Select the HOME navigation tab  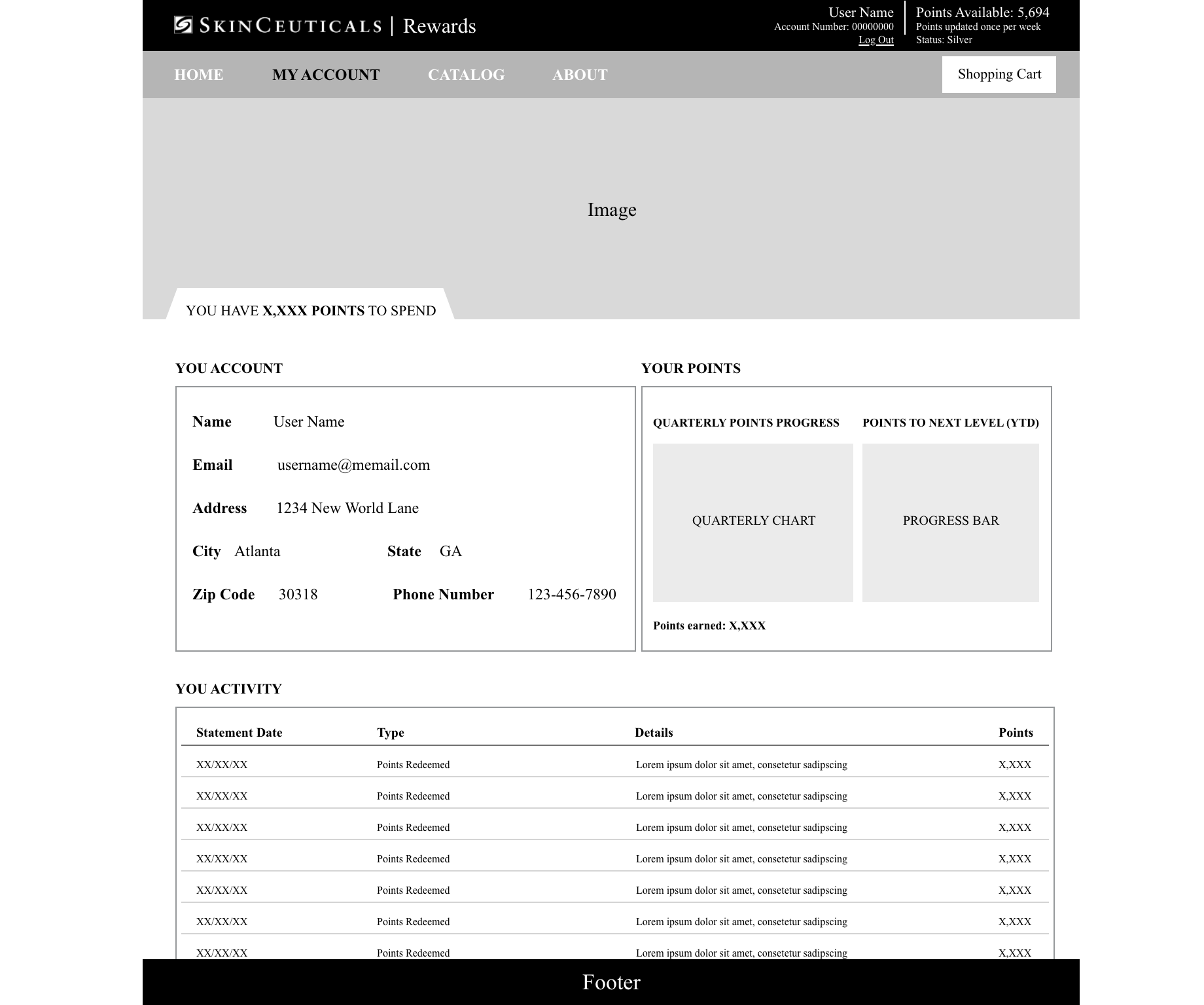(198, 75)
